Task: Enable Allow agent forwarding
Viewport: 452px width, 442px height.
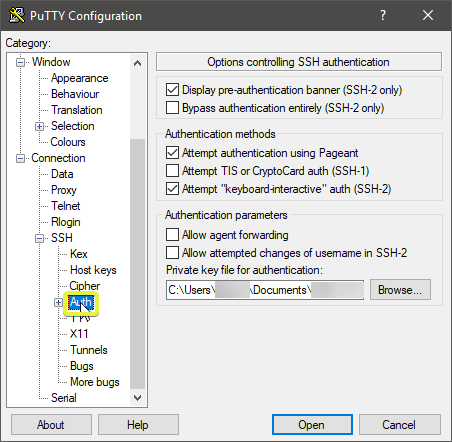Action: coord(172,235)
